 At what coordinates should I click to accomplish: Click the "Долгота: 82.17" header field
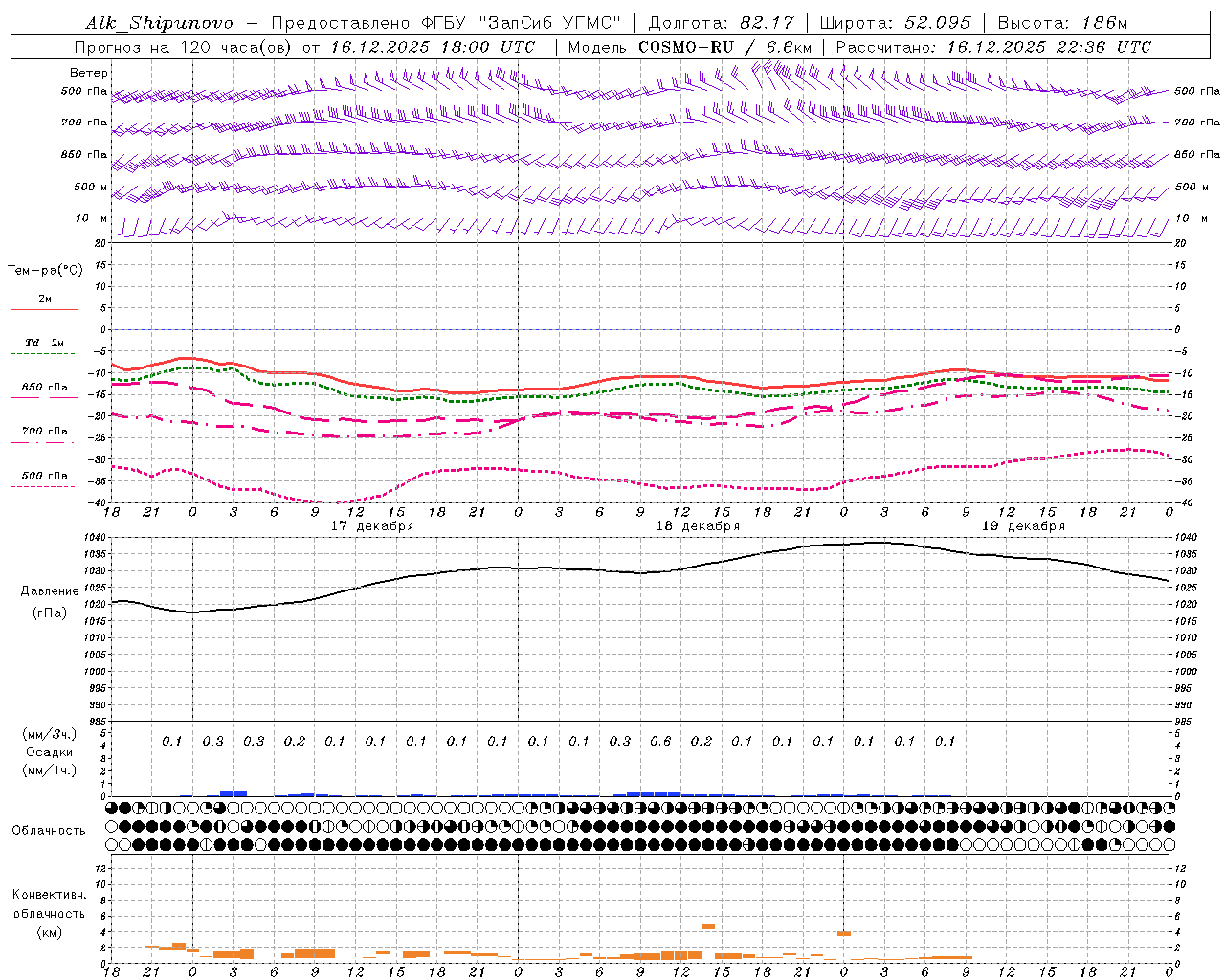click(x=721, y=23)
